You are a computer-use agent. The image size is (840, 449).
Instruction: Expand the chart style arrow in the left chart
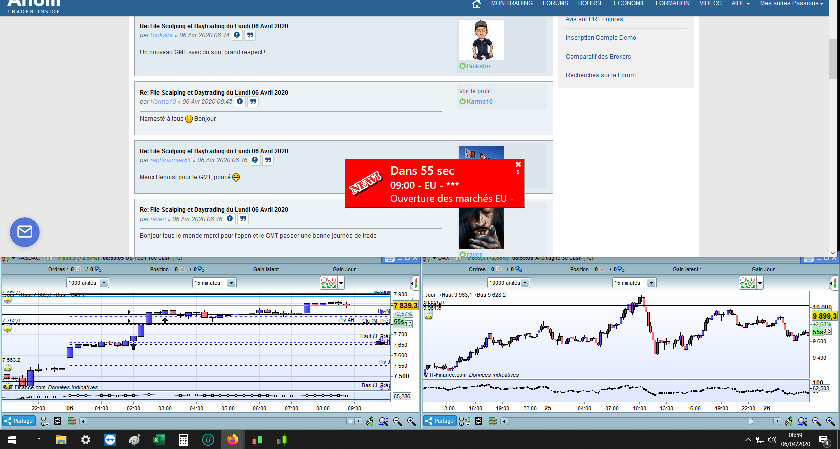tap(341, 283)
